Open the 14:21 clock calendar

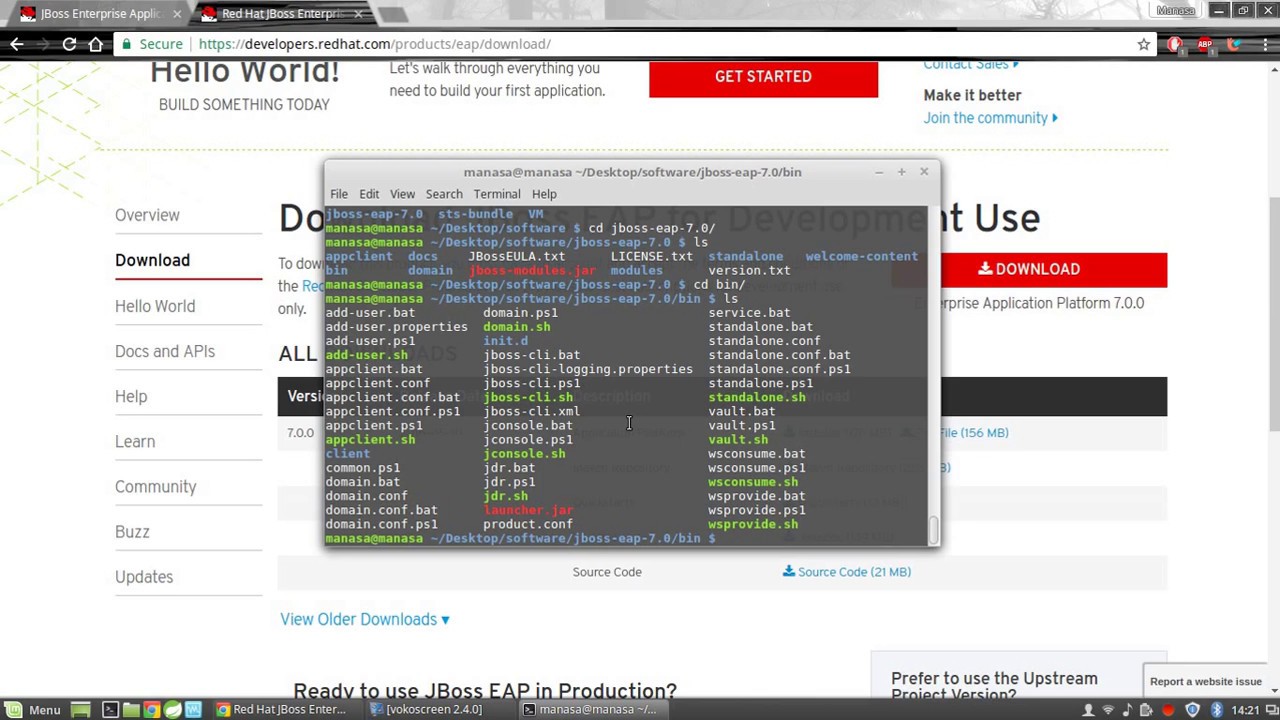point(1245,710)
